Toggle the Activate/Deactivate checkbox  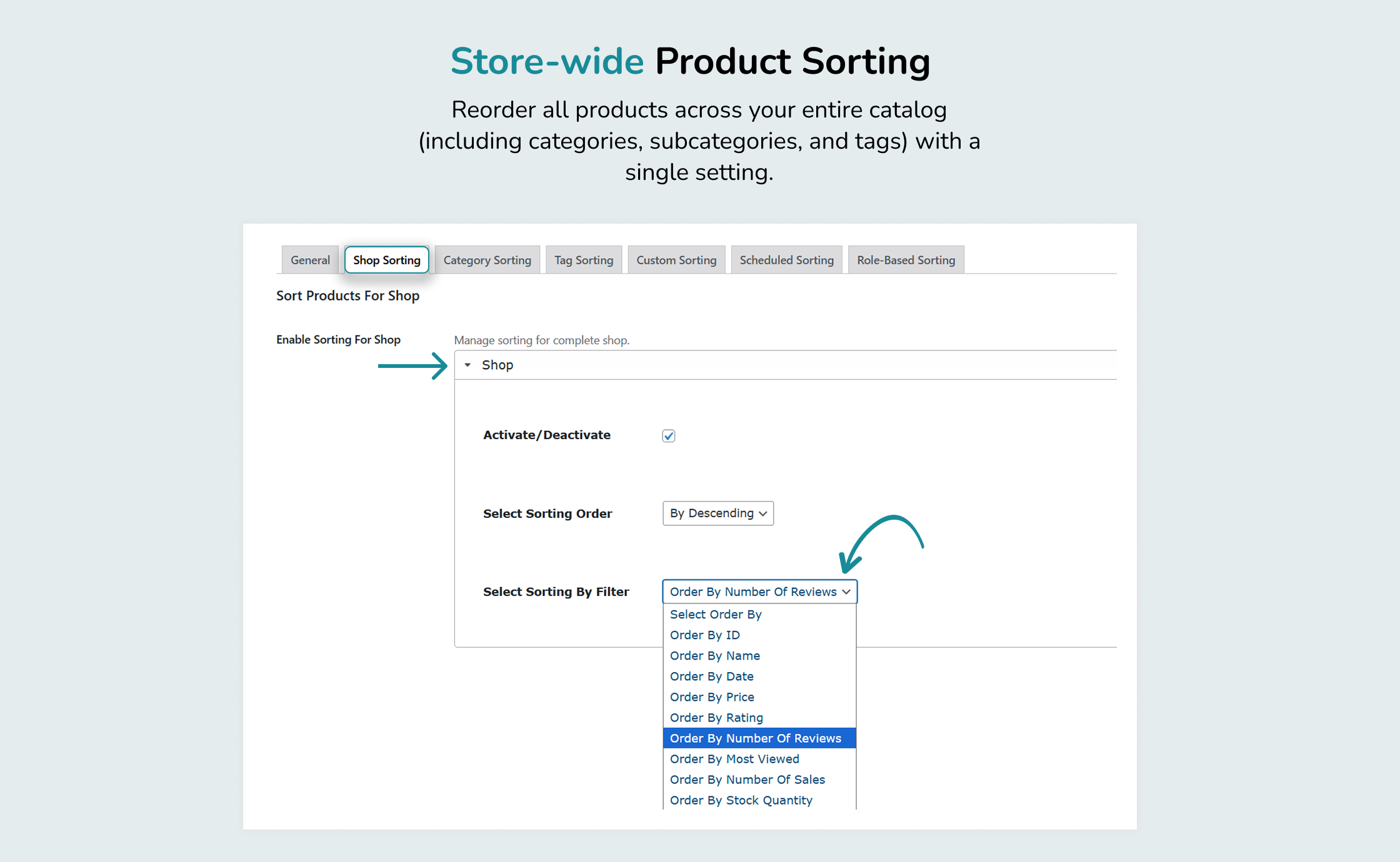point(669,436)
